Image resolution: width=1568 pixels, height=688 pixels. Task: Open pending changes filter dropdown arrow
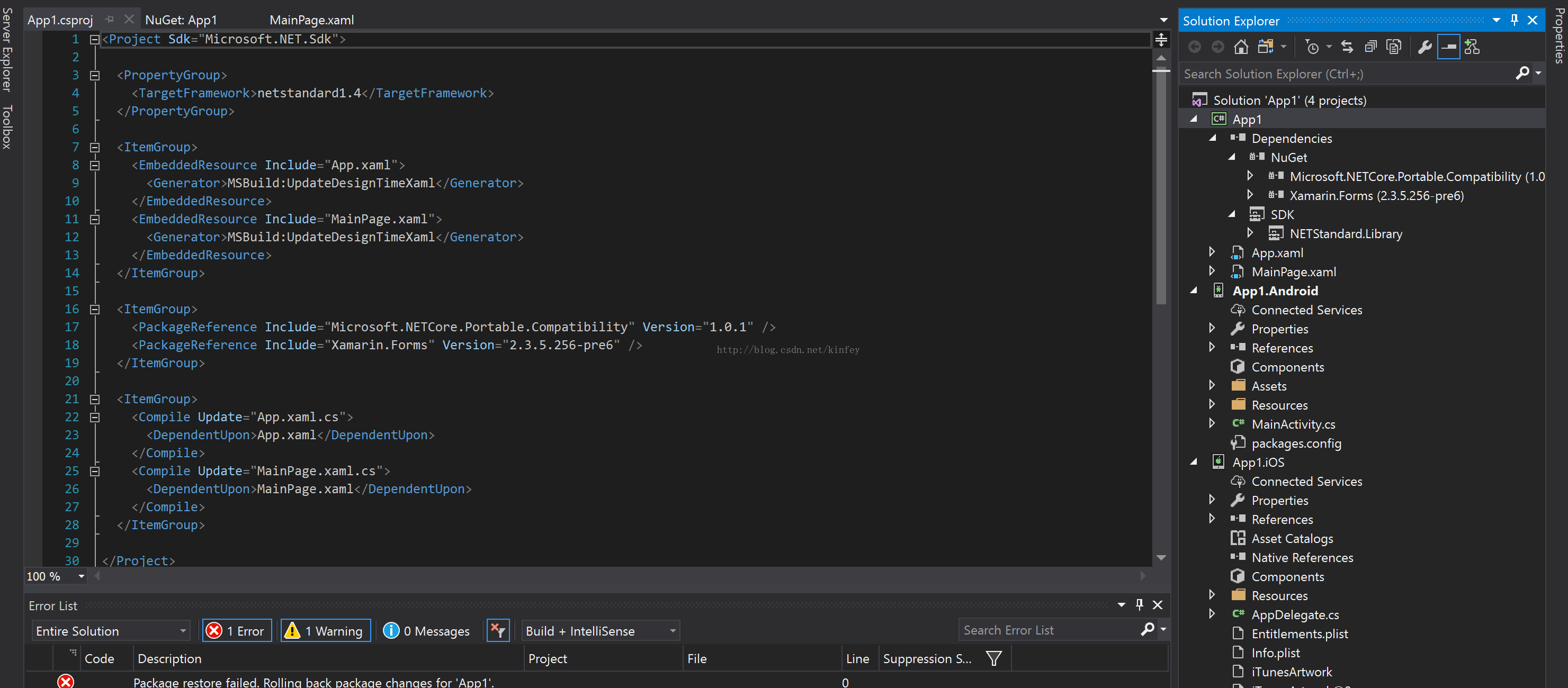pos(1329,47)
